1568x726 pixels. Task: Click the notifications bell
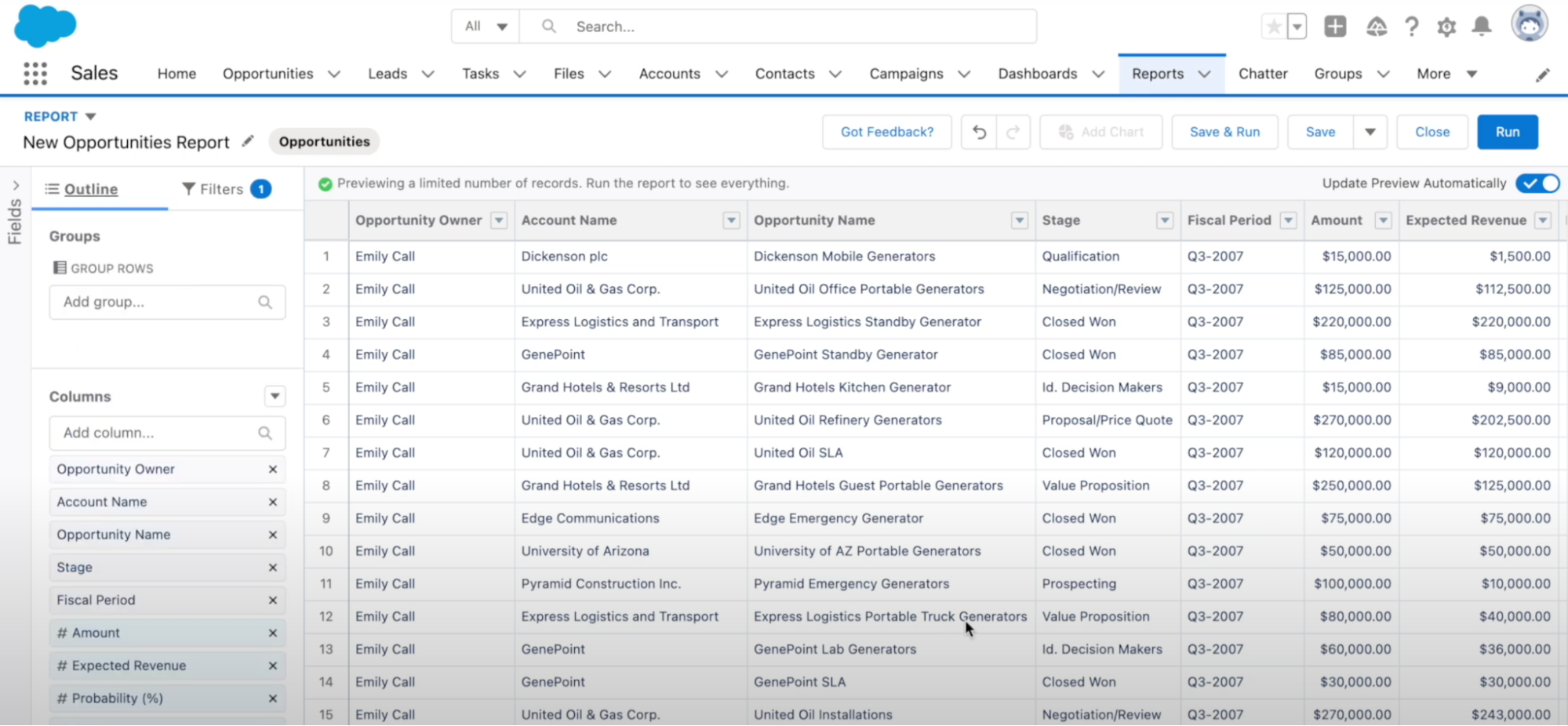pos(1481,26)
